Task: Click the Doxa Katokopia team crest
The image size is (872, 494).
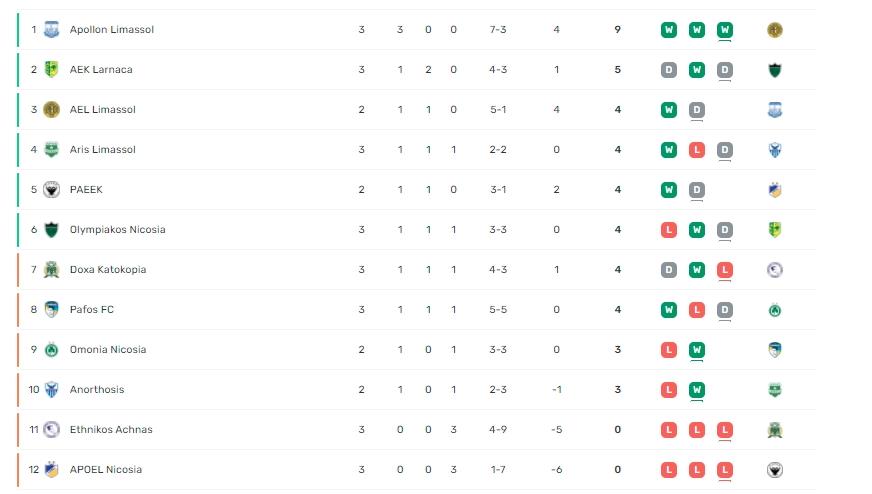Action: 51,270
